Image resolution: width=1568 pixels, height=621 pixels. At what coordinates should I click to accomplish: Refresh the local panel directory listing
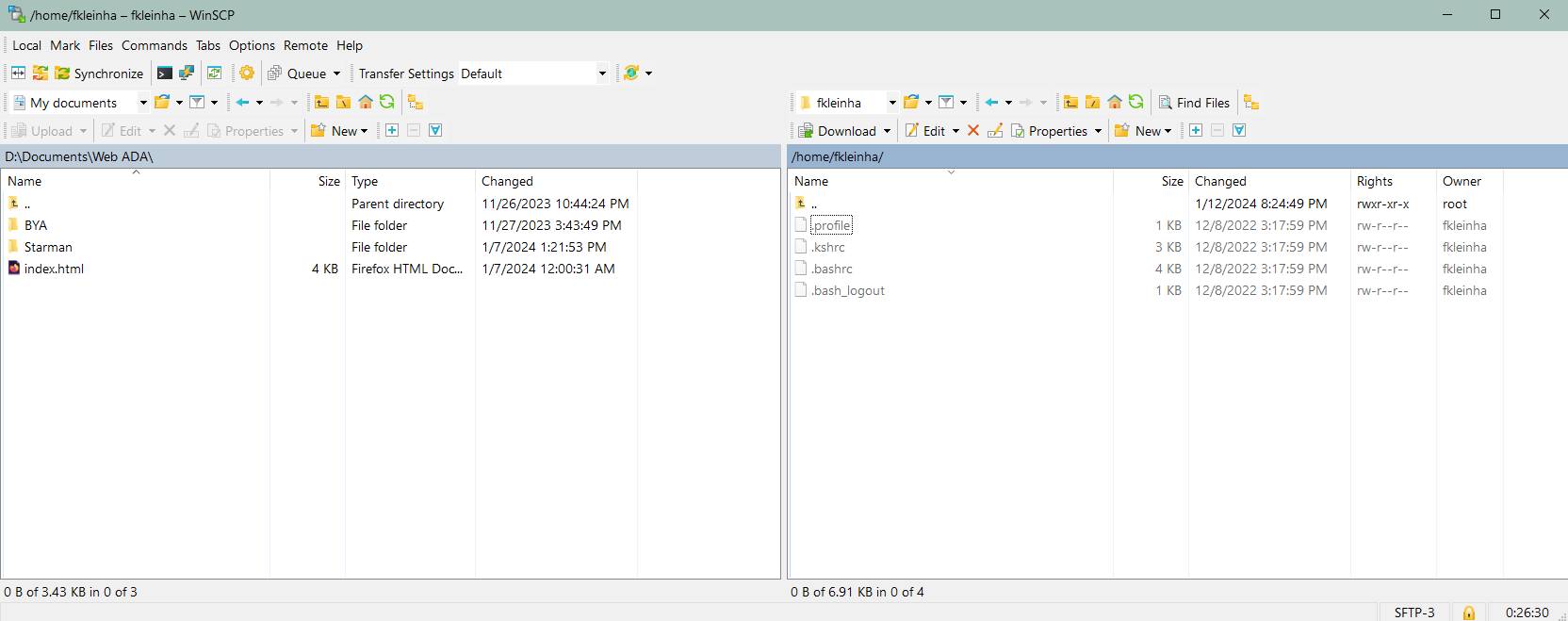tap(387, 103)
